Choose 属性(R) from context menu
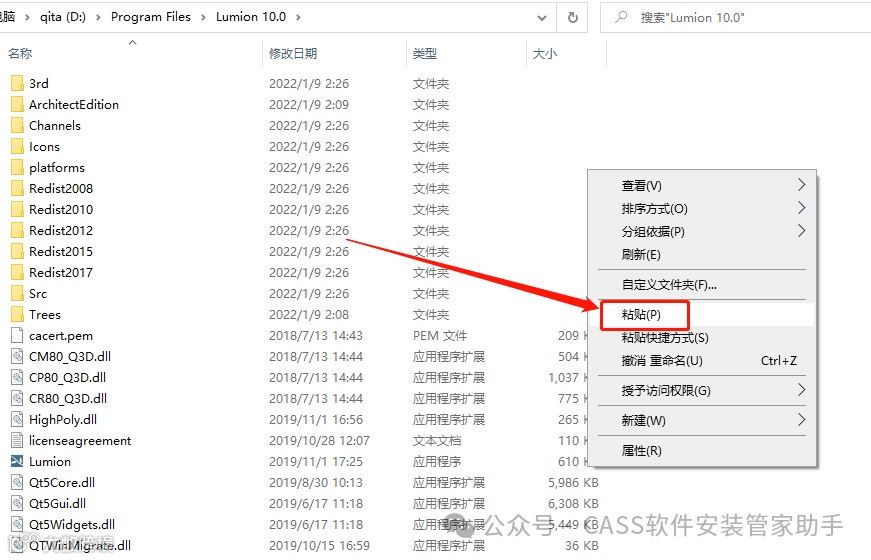Image resolution: width=871 pixels, height=560 pixels. click(703, 451)
